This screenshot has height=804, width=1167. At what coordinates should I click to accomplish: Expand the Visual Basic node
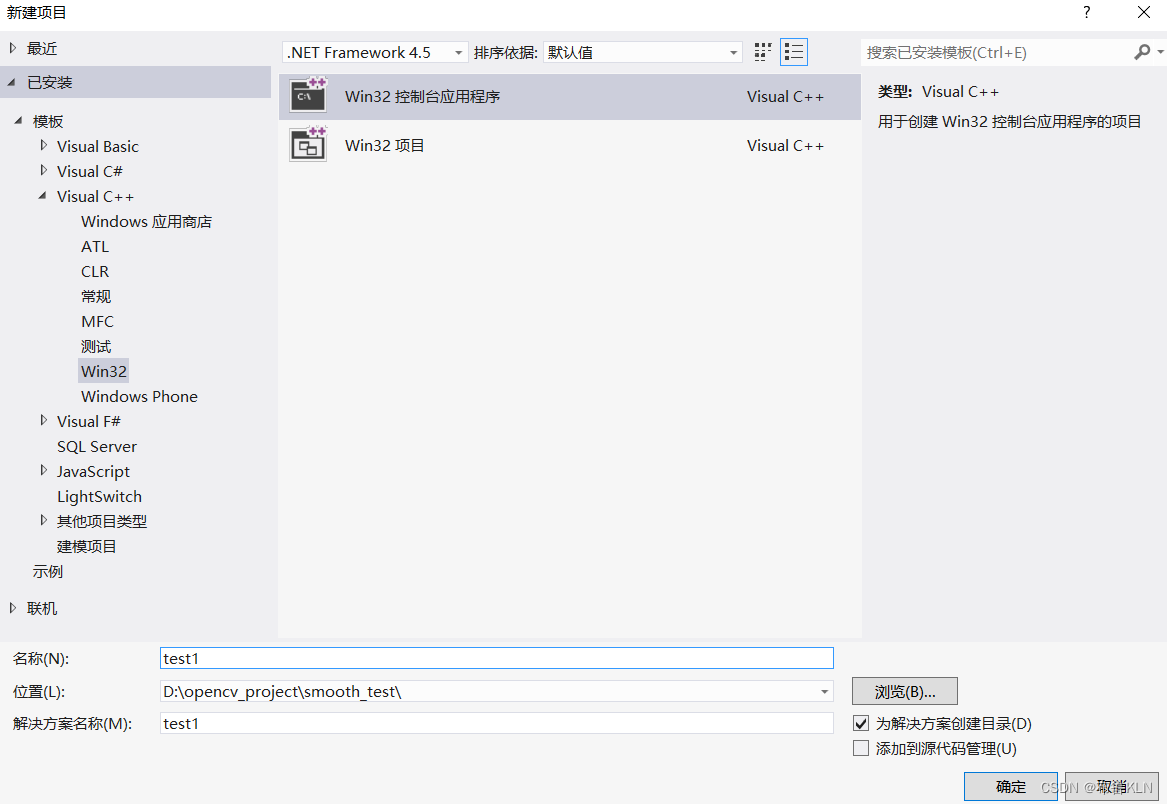click(x=43, y=146)
